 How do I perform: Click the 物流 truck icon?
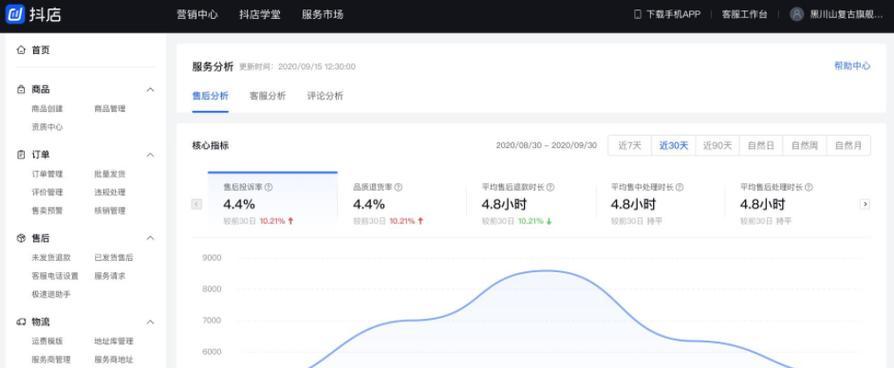21,322
